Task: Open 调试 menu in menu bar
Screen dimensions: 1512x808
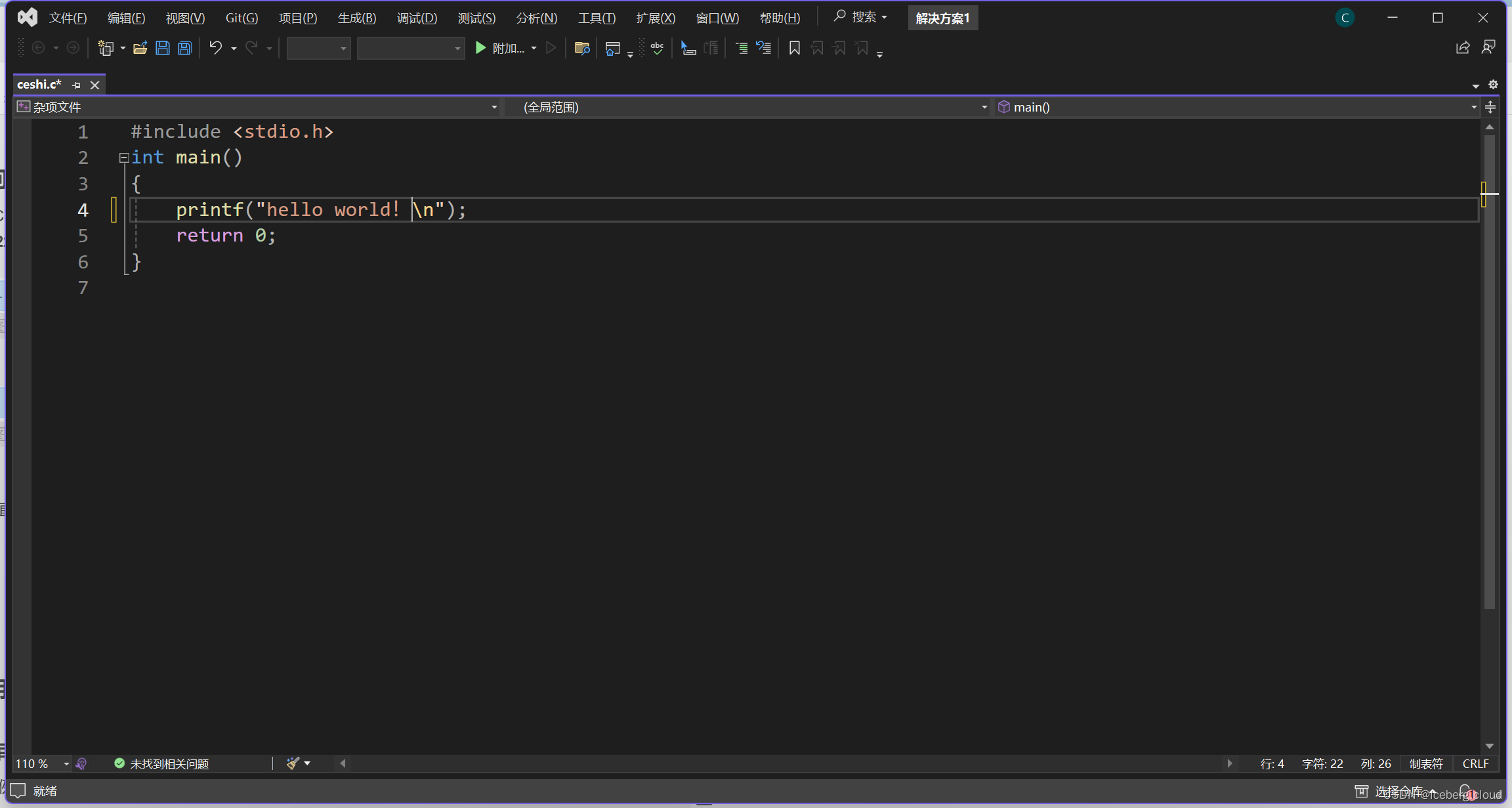Action: point(419,17)
